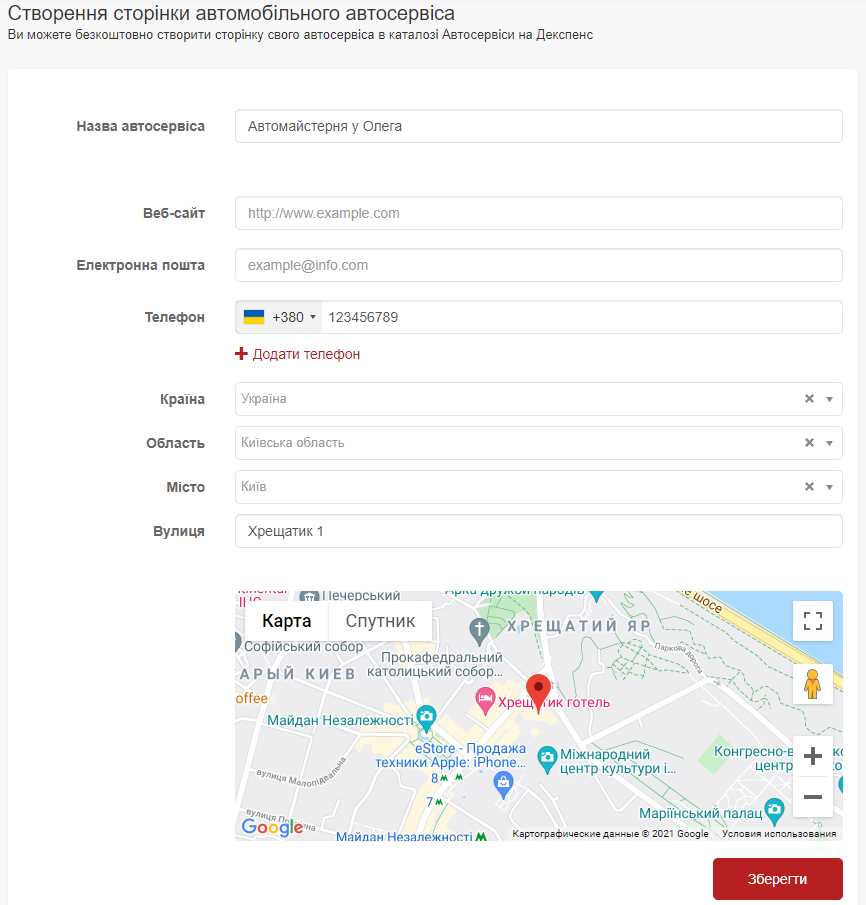Open the +380 country code dropdown
The width and height of the screenshot is (866, 905).
[x=280, y=317]
